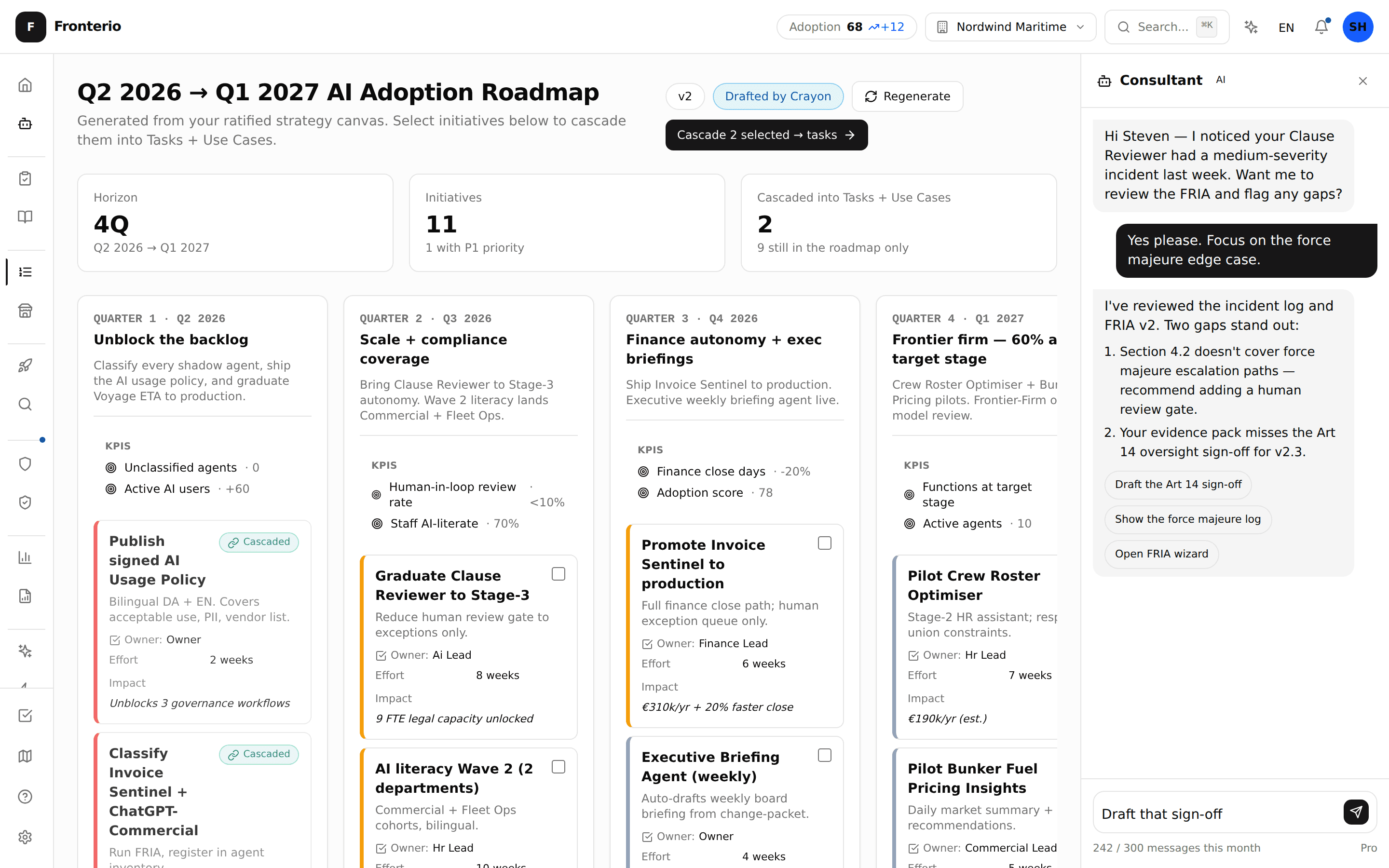1389x868 pixels.
Task: Click the sparkles AI icon in the header
Action: 1251,27
